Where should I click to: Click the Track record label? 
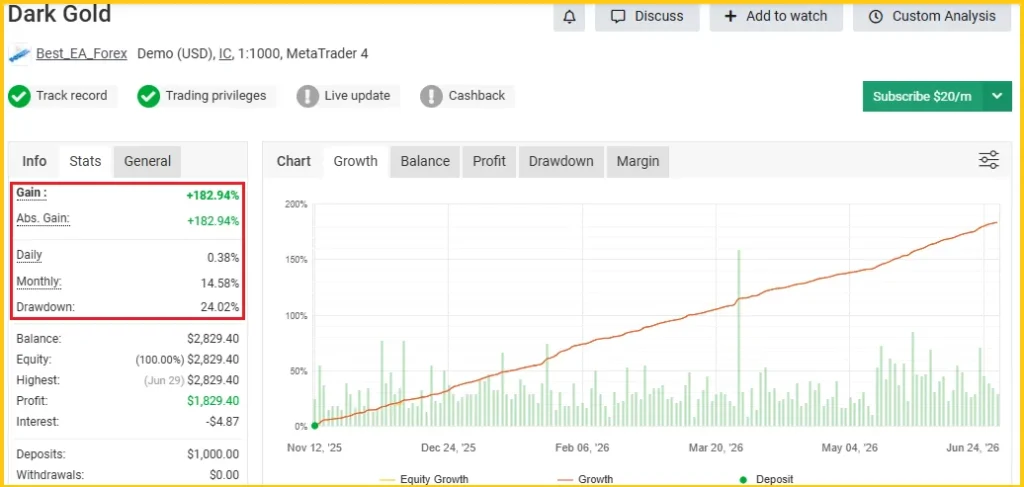tap(72, 96)
